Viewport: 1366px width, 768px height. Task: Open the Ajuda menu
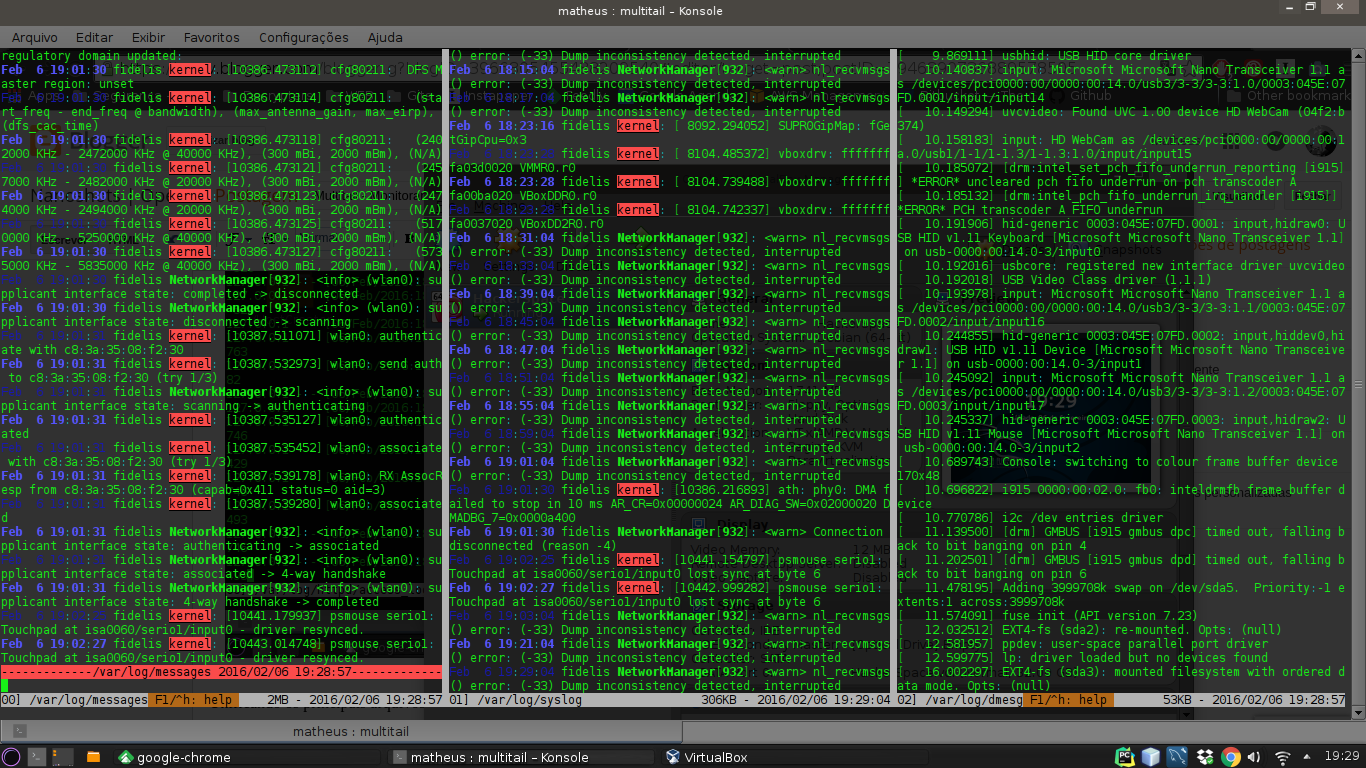(385, 38)
